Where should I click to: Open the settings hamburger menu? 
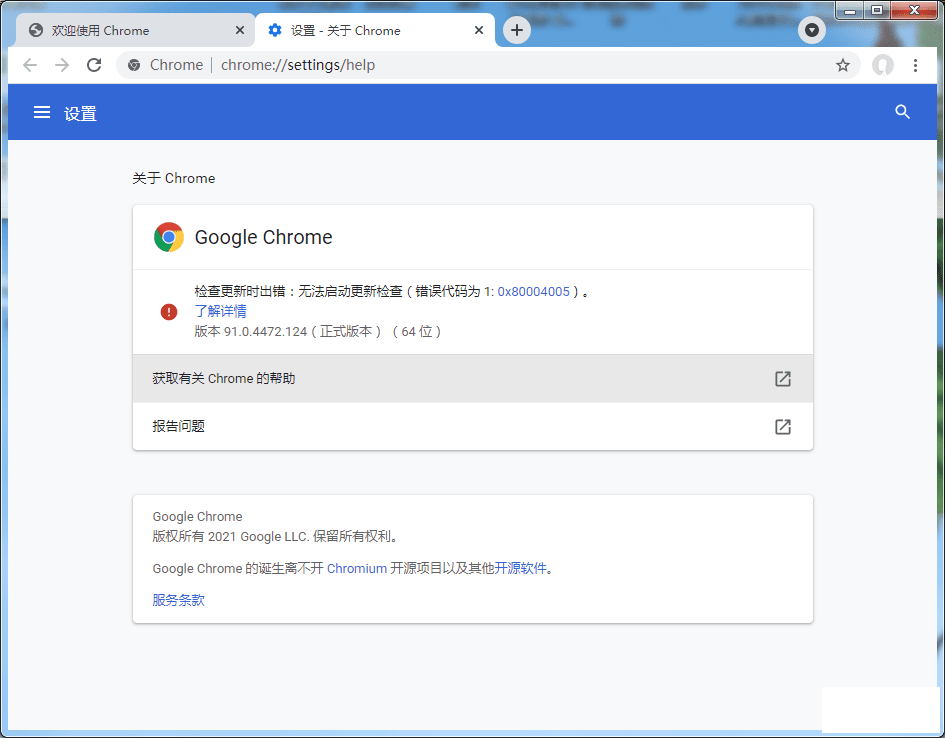42,113
